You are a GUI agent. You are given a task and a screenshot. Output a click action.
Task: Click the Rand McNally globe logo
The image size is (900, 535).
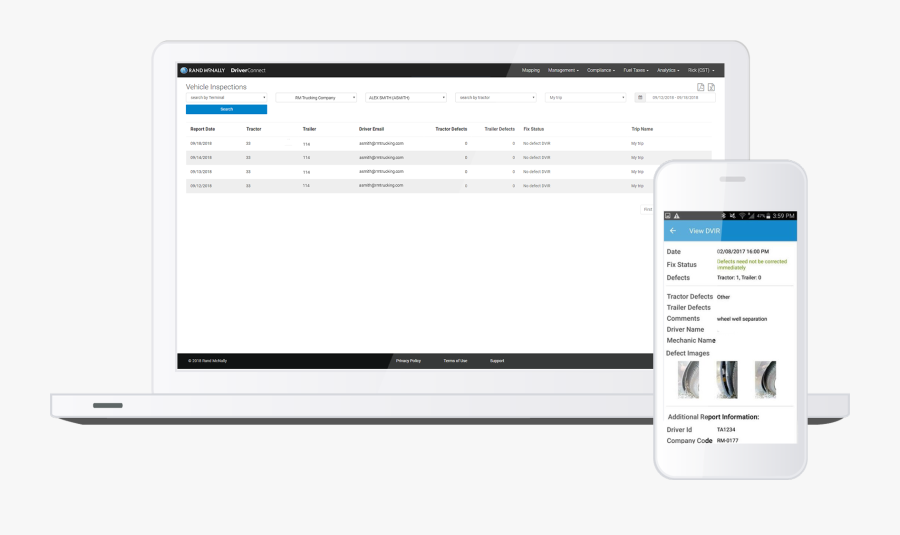coord(183,70)
